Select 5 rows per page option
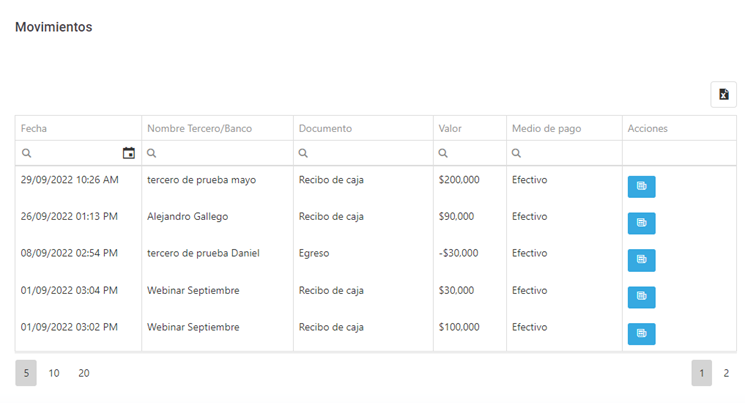 pyautogui.click(x=26, y=373)
